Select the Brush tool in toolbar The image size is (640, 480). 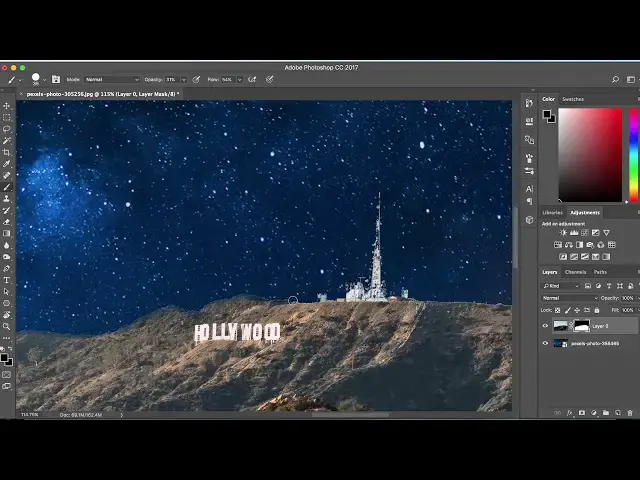click(6, 187)
